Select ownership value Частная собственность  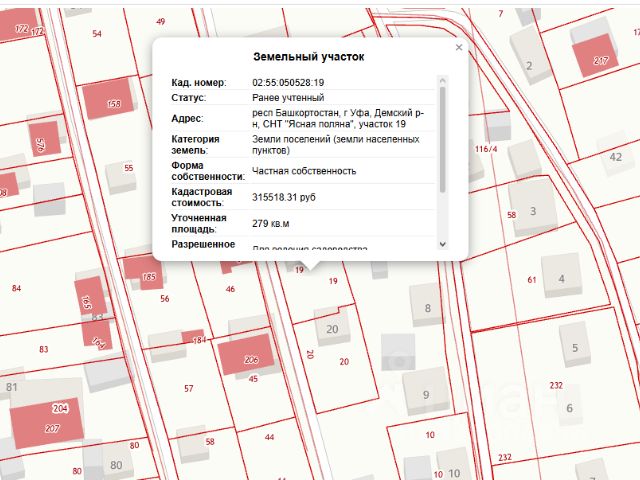coord(304,171)
